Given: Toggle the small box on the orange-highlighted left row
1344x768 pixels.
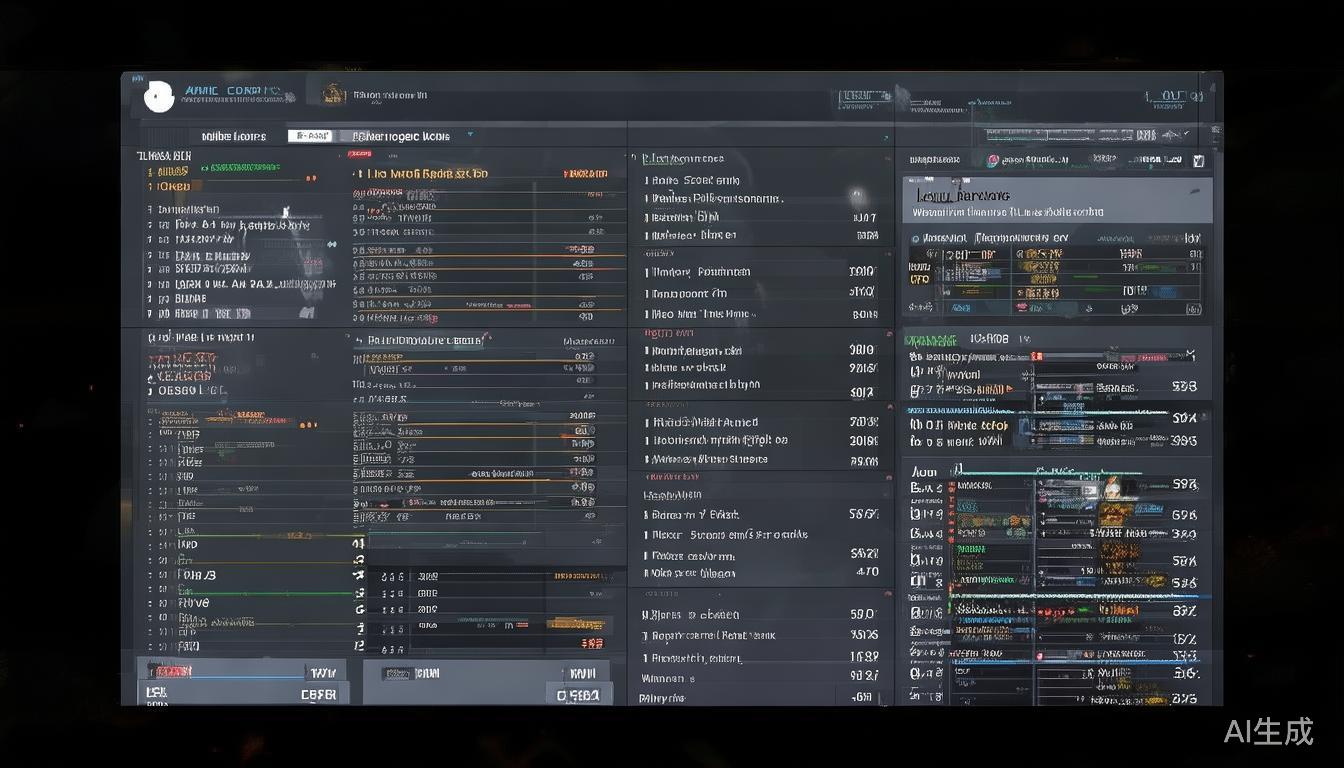Looking at the screenshot, I should pos(151,186).
